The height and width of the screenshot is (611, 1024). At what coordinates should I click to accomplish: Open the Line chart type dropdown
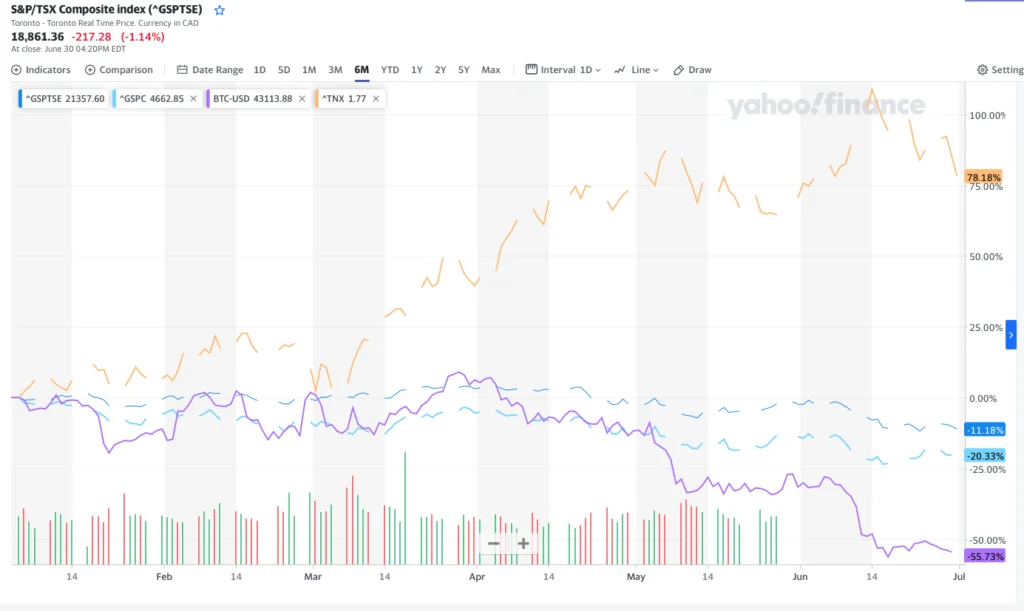coord(637,70)
